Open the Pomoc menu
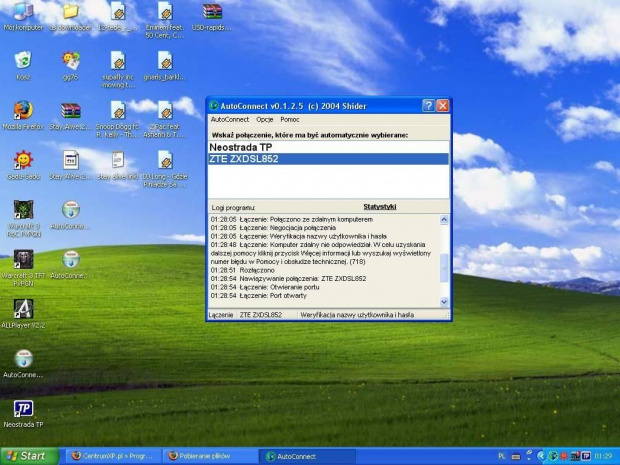 (290, 120)
